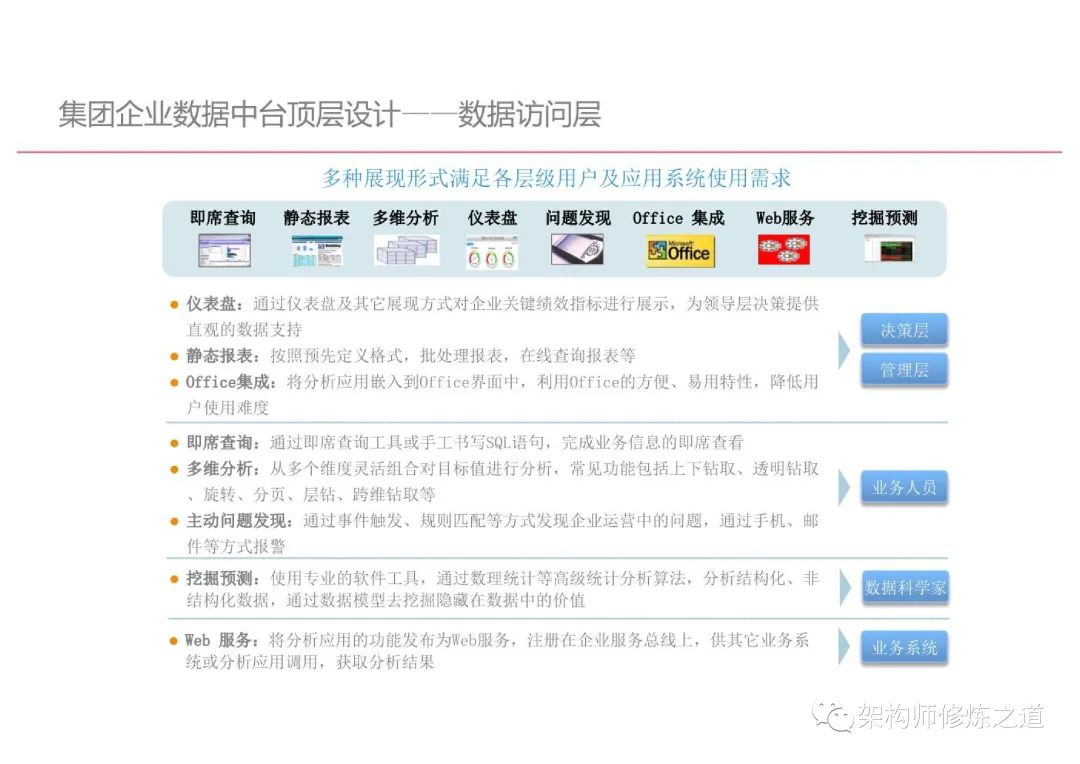
Task: Select the 仪表盘 header label
Action: click(492, 218)
